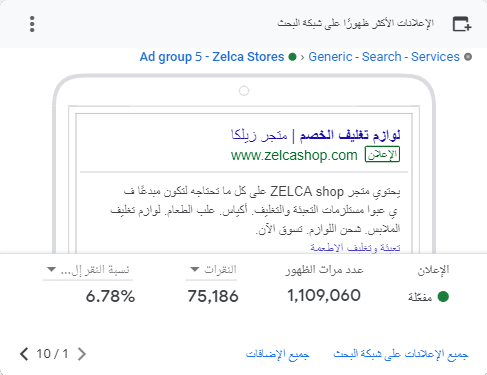Click the جميع الإضافات link
Screen dimensions: 487x375
277,354
